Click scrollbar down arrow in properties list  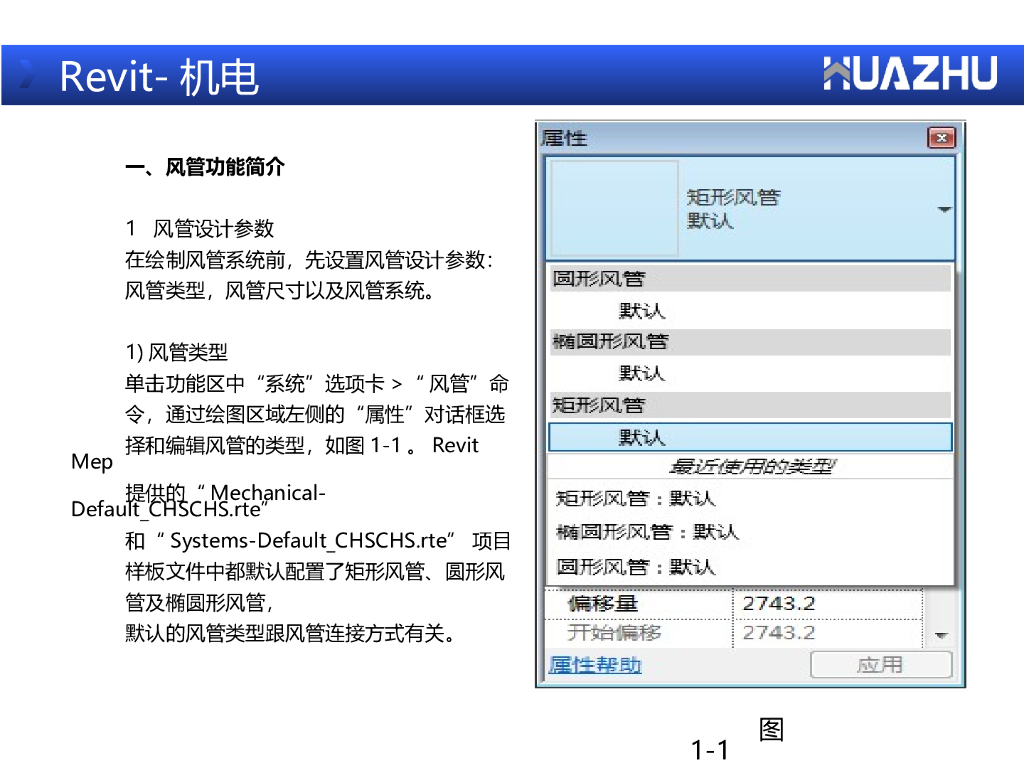[941, 635]
